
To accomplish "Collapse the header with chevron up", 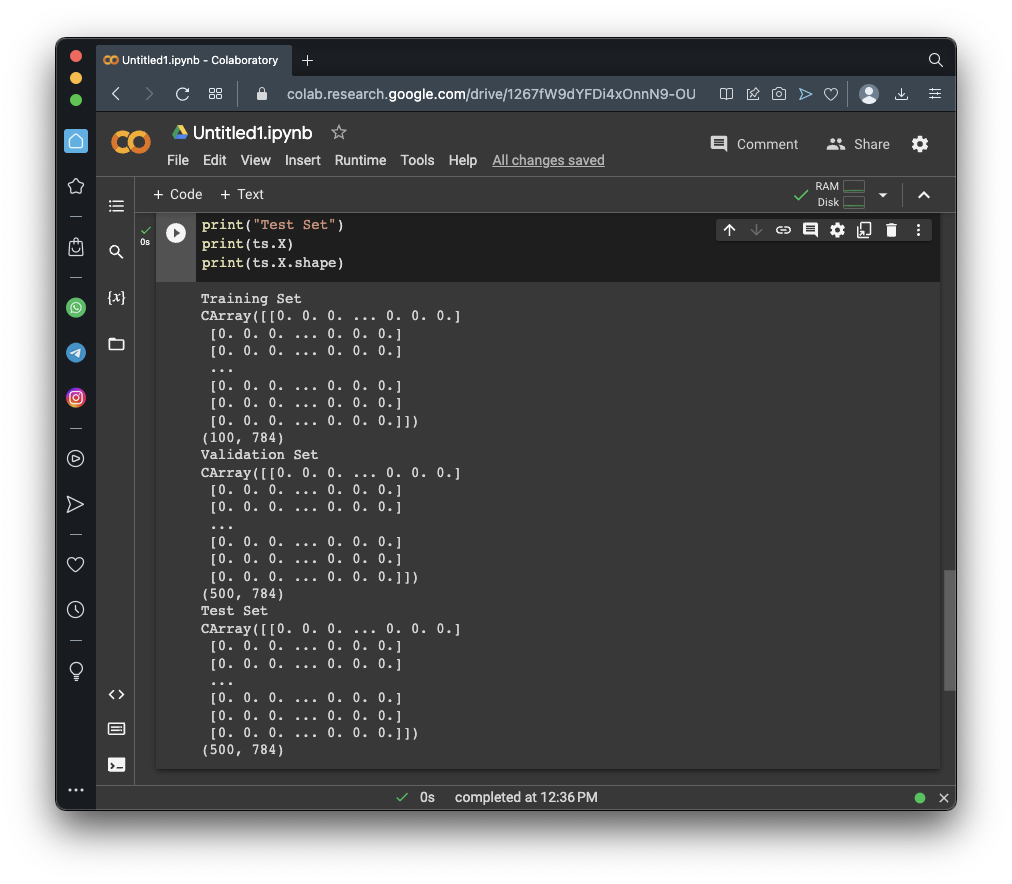I will [924, 195].
